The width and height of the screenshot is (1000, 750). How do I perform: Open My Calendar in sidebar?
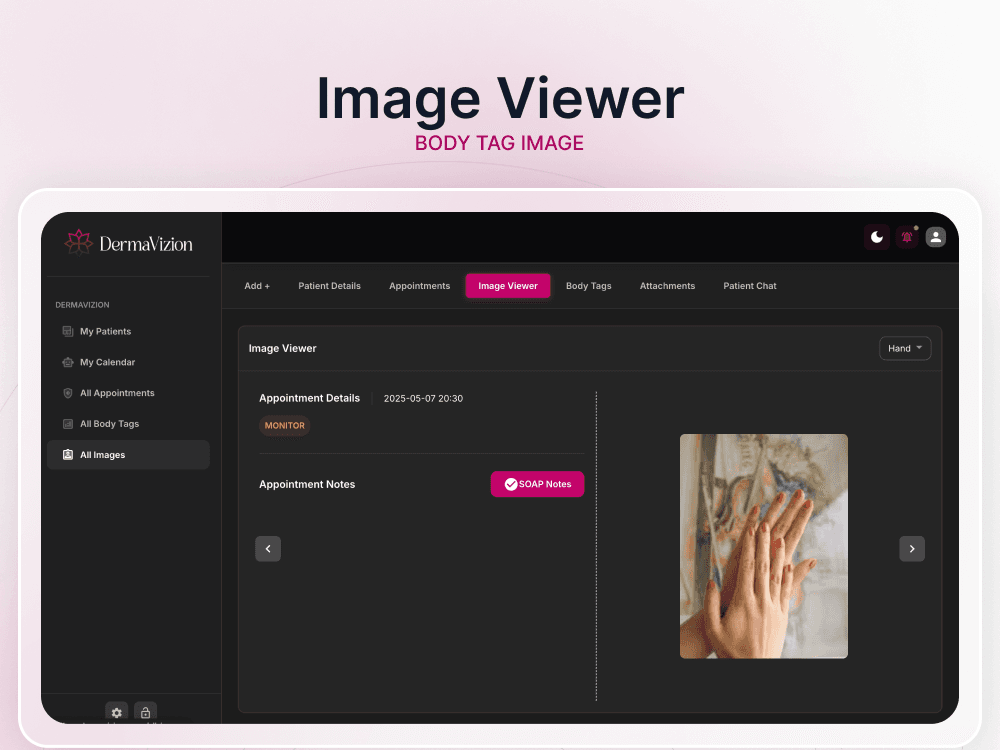128,362
